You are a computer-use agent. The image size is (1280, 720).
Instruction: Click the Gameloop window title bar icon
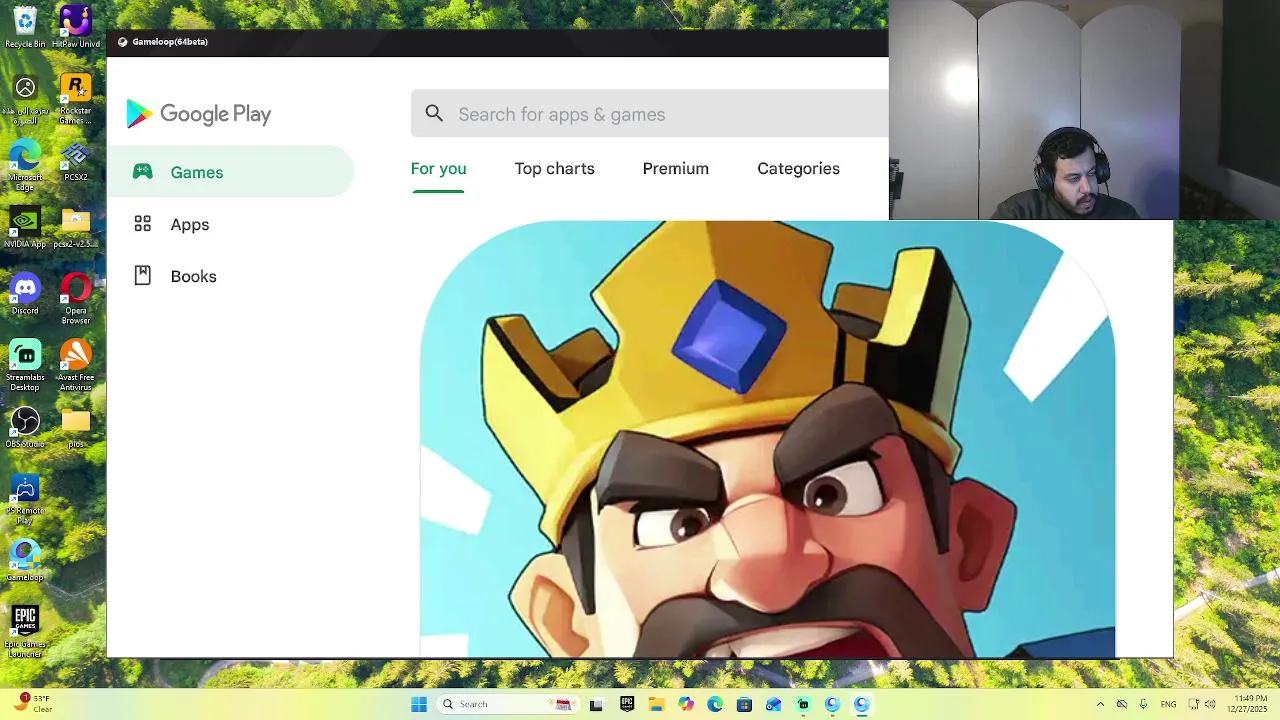click(123, 42)
